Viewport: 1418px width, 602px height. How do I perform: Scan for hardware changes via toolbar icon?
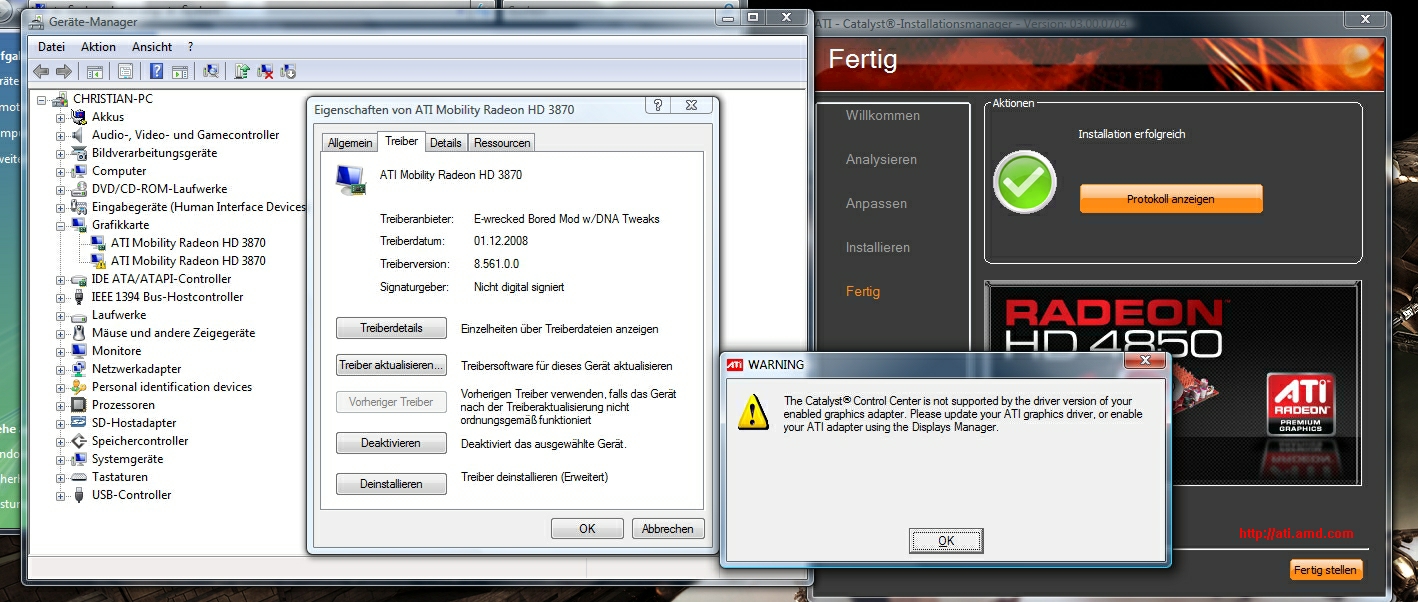[x=211, y=71]
